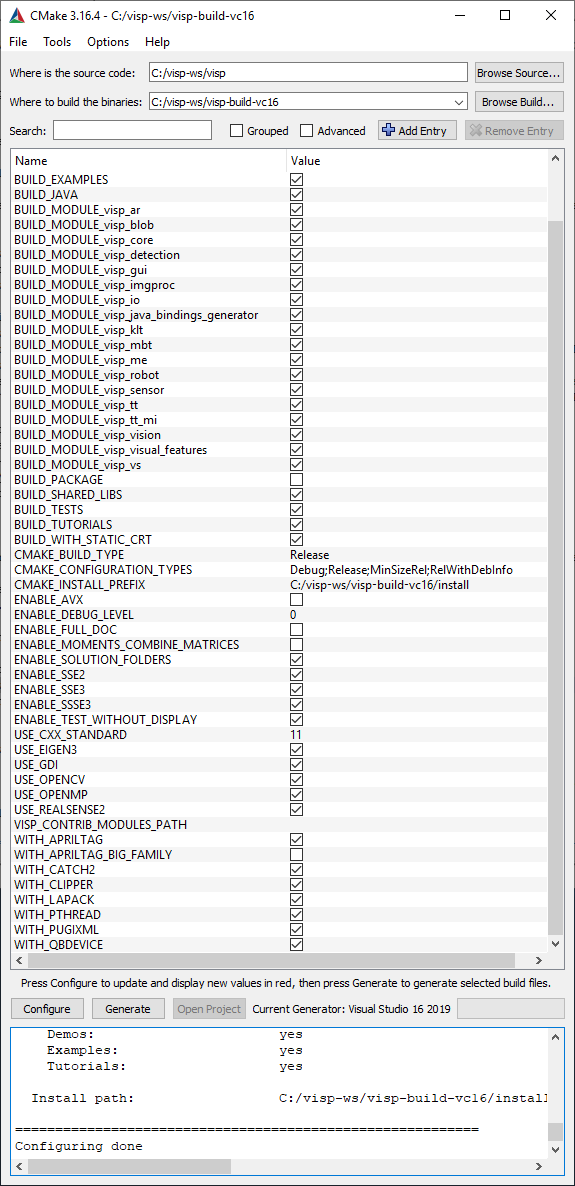The width and height of the screenshot is (575, 1186).
Task: Select the CMAKE_BUILD_TYPE value Release
Action: tap(309, 554)
